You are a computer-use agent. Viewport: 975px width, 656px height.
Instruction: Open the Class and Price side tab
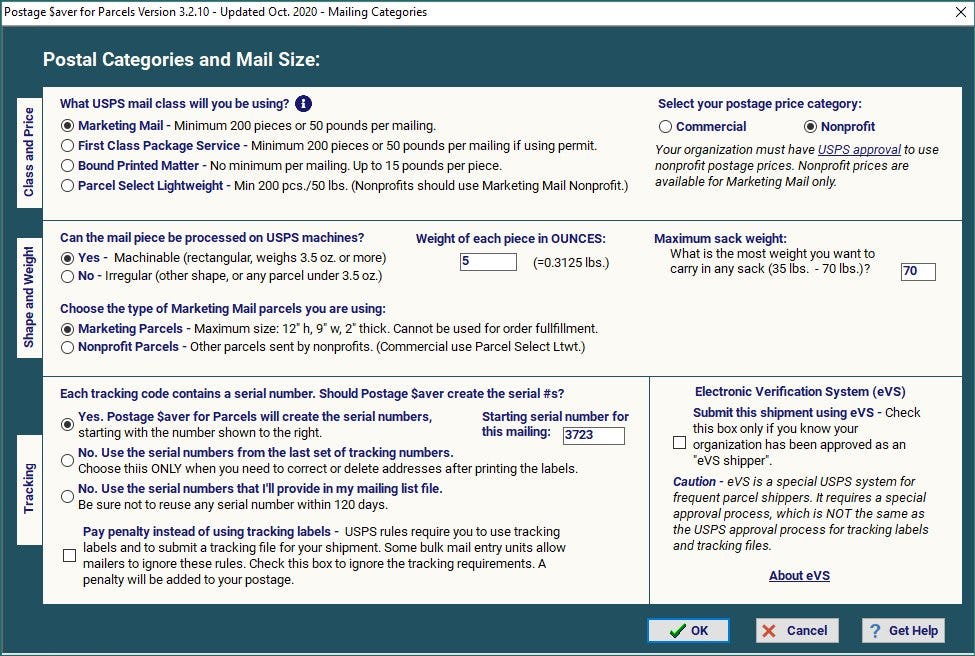tap(29, 153)
